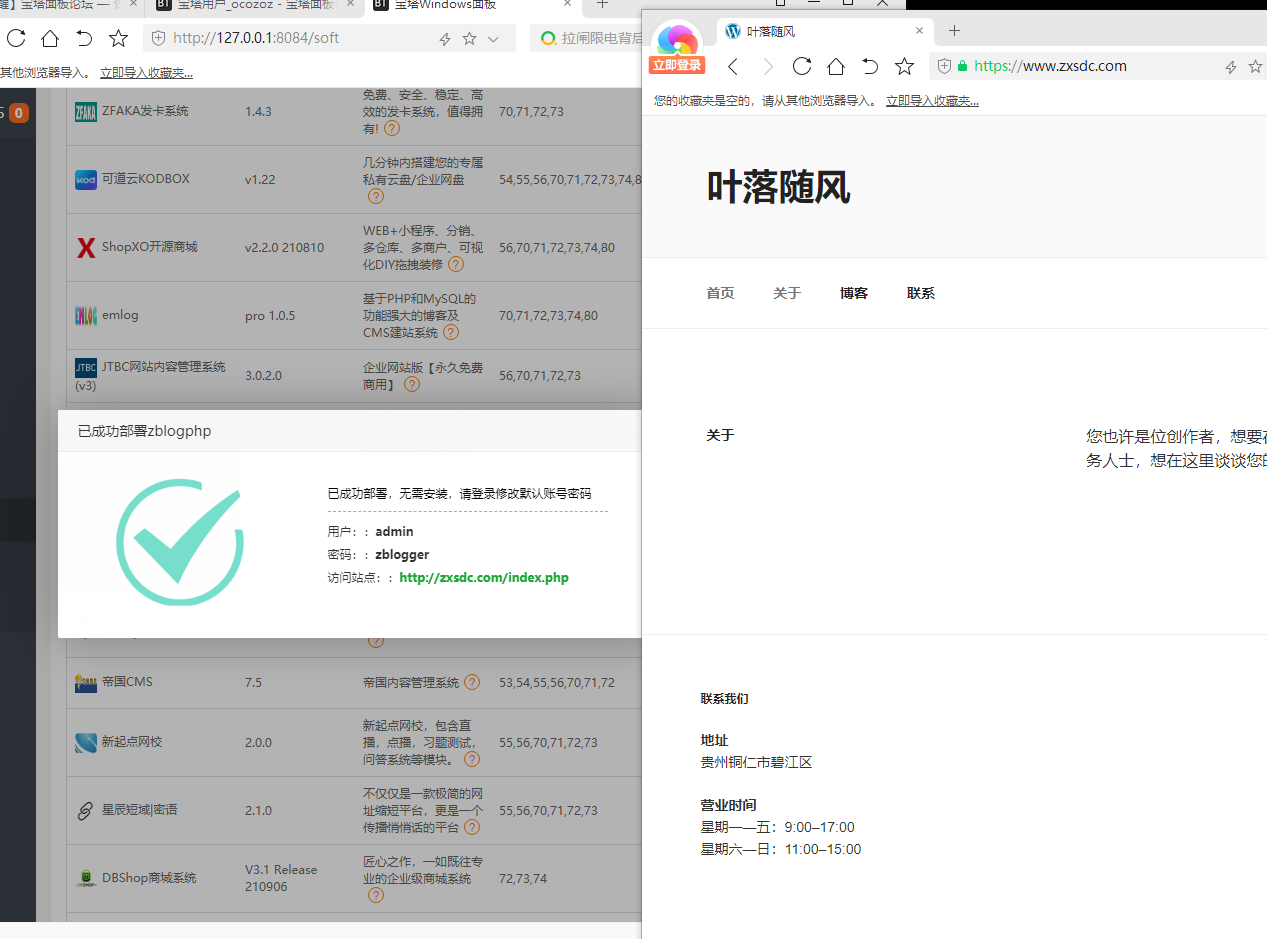Click the 可道云KODBOX logo icon
Image resolution: width=1267 pixels, height=939 pixels.
[86, 179]
